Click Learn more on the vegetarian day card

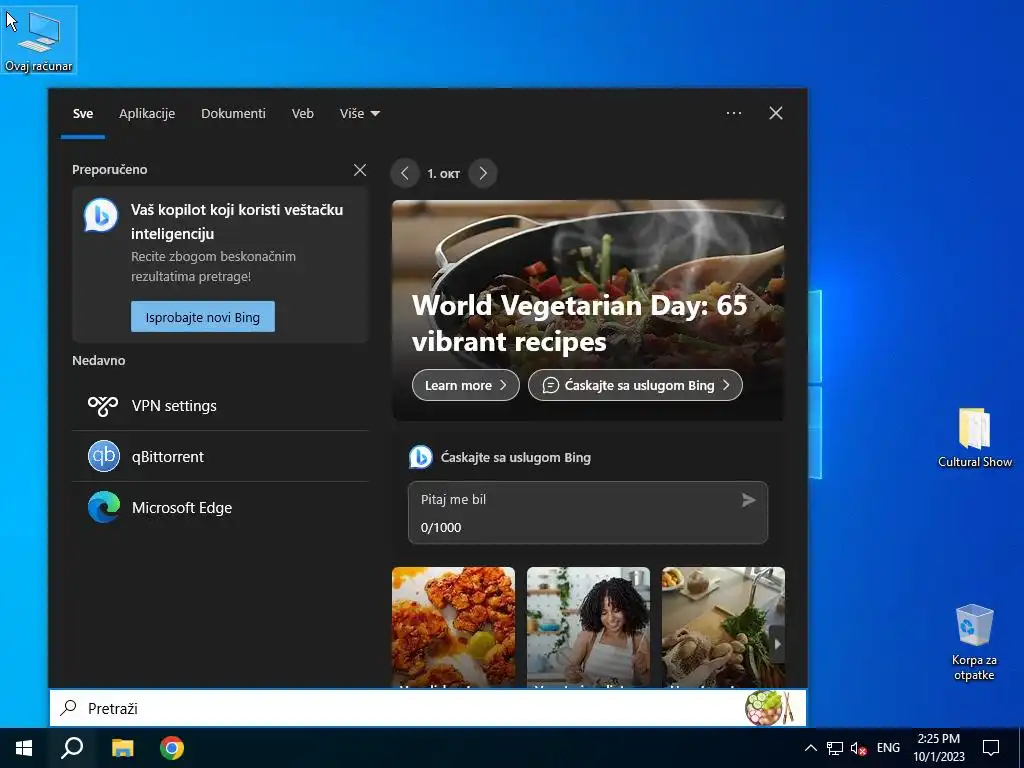(466, 385)
